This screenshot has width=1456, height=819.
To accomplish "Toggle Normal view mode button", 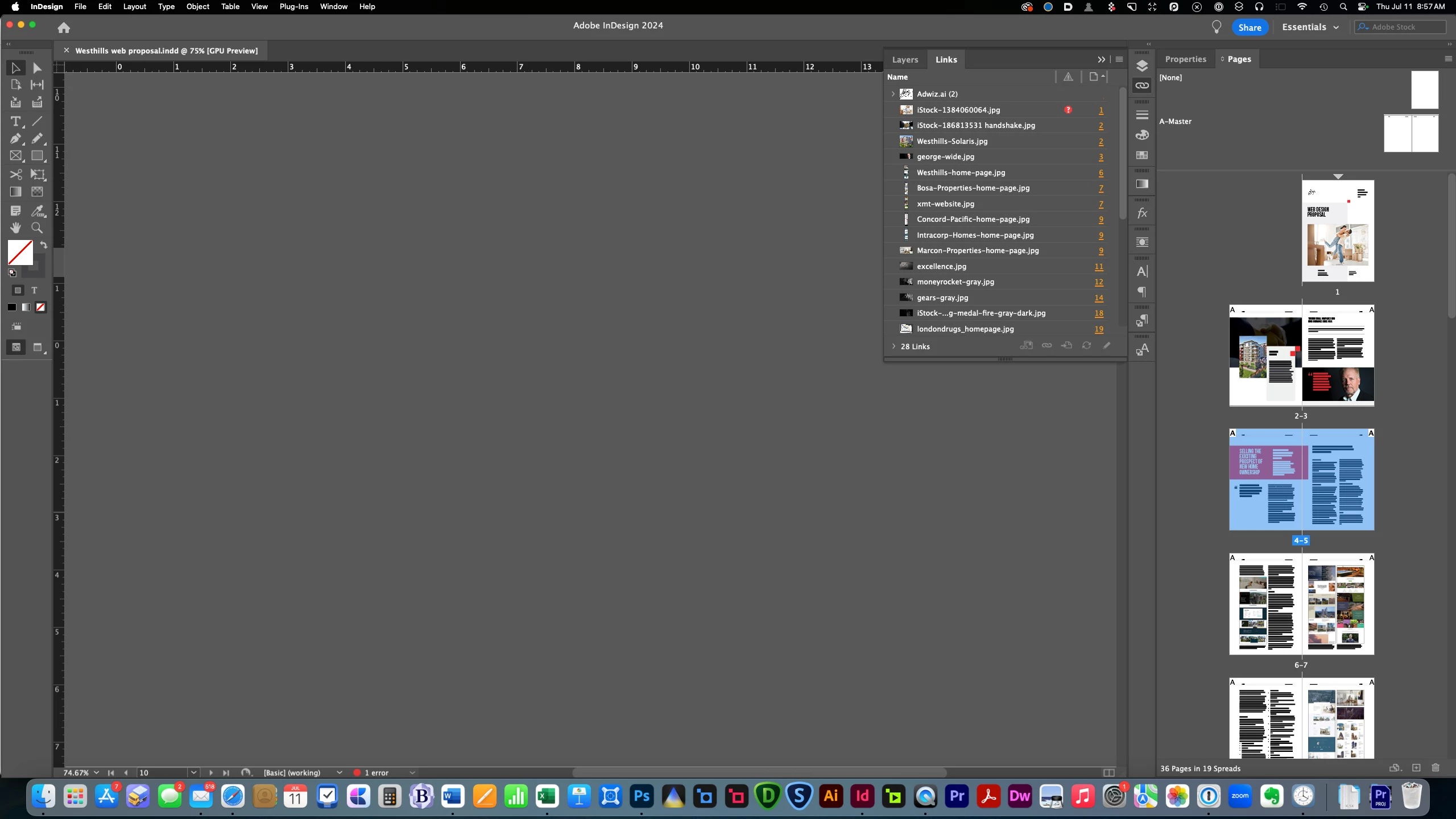I will (16, 347).
